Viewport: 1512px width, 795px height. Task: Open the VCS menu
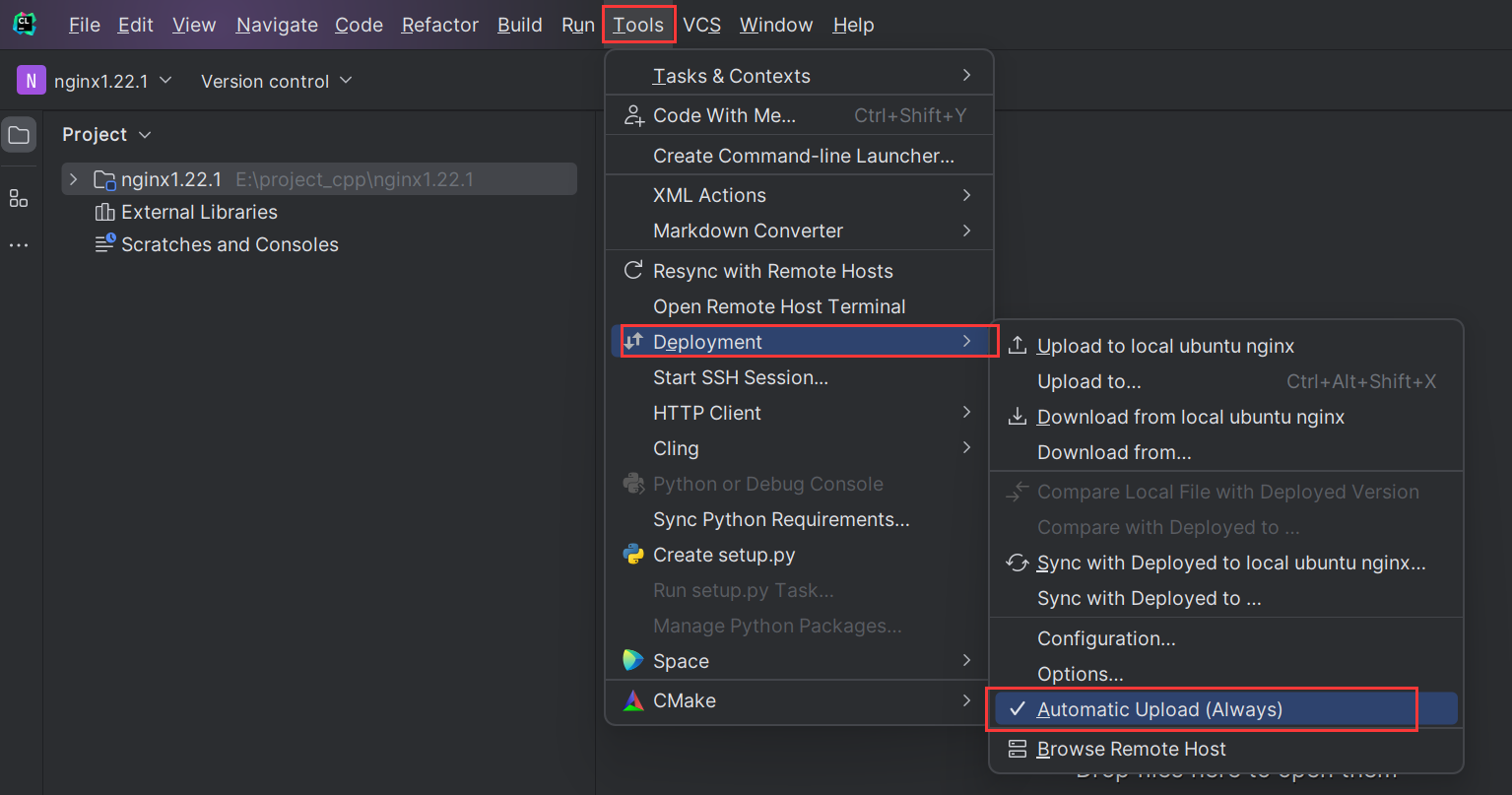[702, 25]
